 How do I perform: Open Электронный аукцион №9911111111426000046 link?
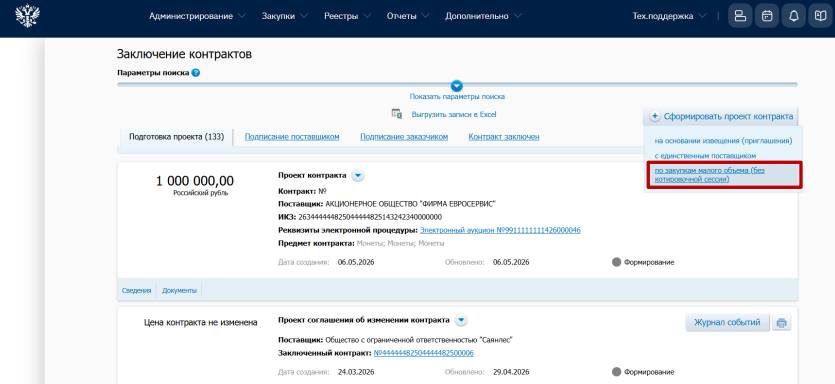click(500, 230)
